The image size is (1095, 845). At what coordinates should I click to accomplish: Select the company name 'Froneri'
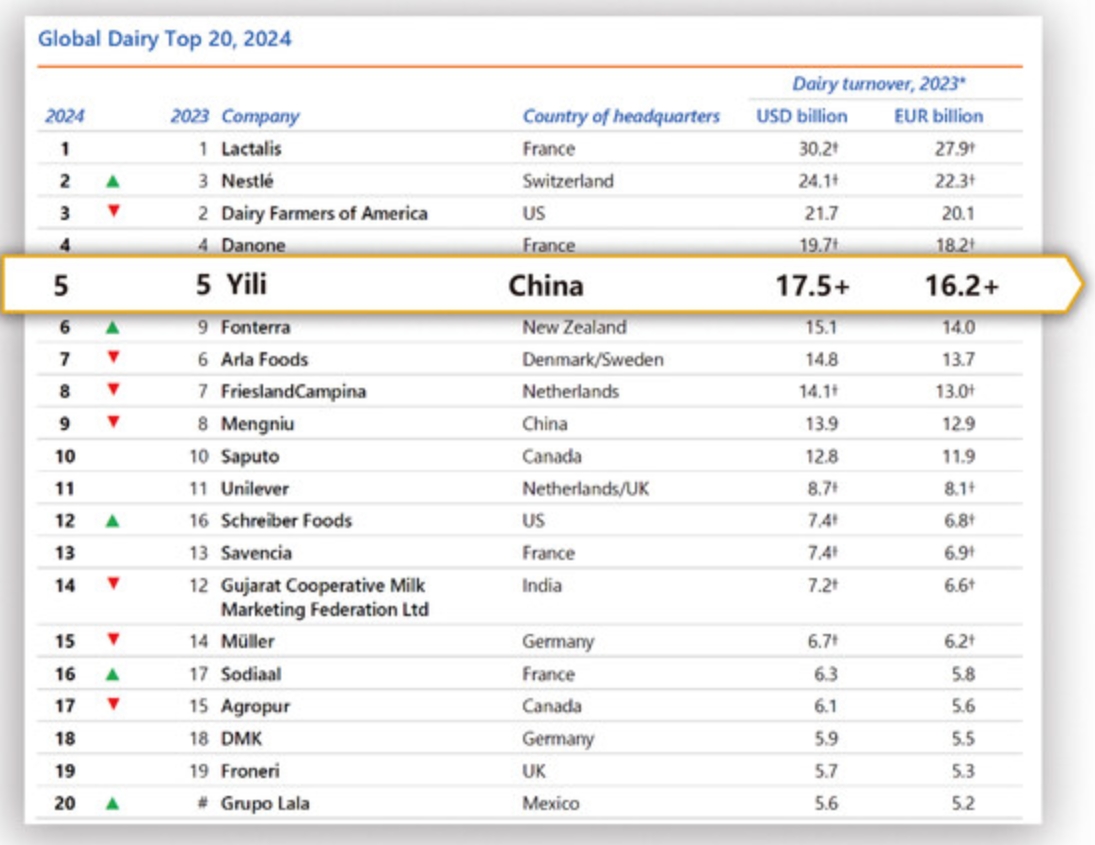point(250,770)
